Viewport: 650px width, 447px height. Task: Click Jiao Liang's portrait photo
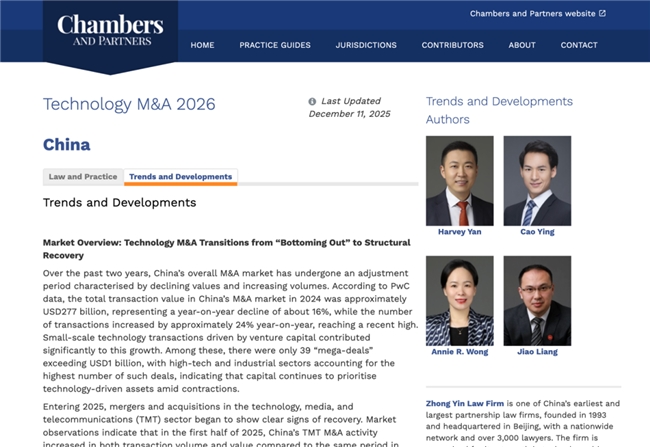click(537, 301)
